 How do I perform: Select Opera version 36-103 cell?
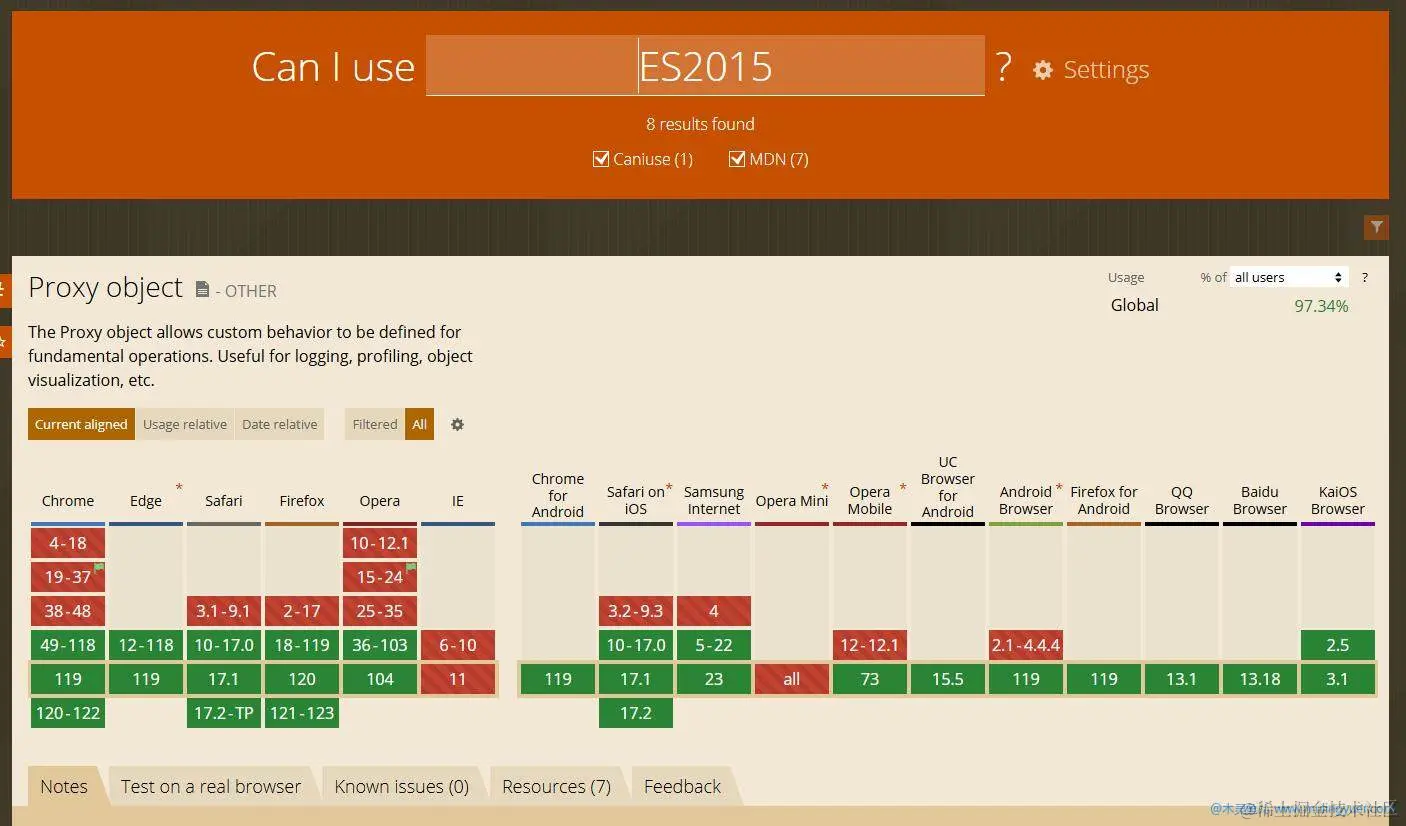coord(380,645)
